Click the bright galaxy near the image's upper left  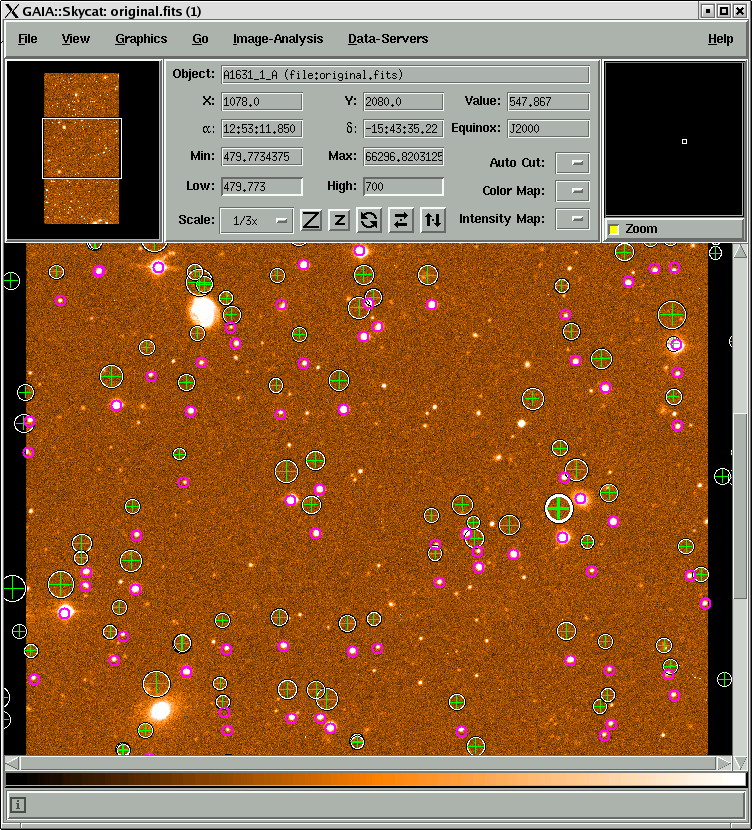[x=202, y=311]
